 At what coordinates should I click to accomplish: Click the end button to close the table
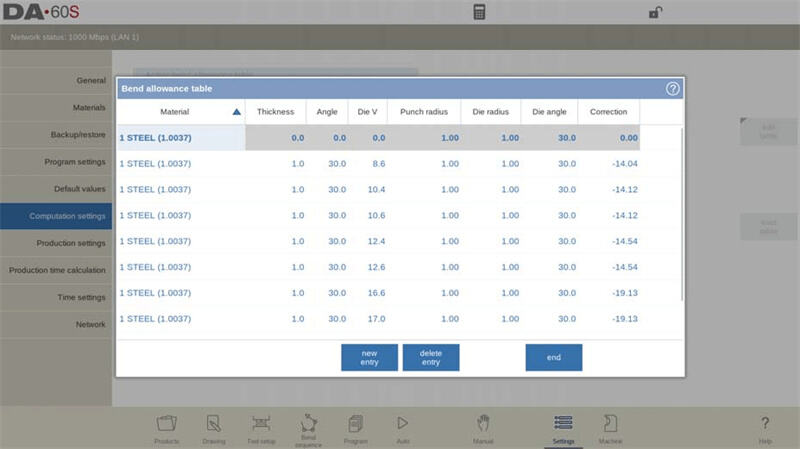553,357
